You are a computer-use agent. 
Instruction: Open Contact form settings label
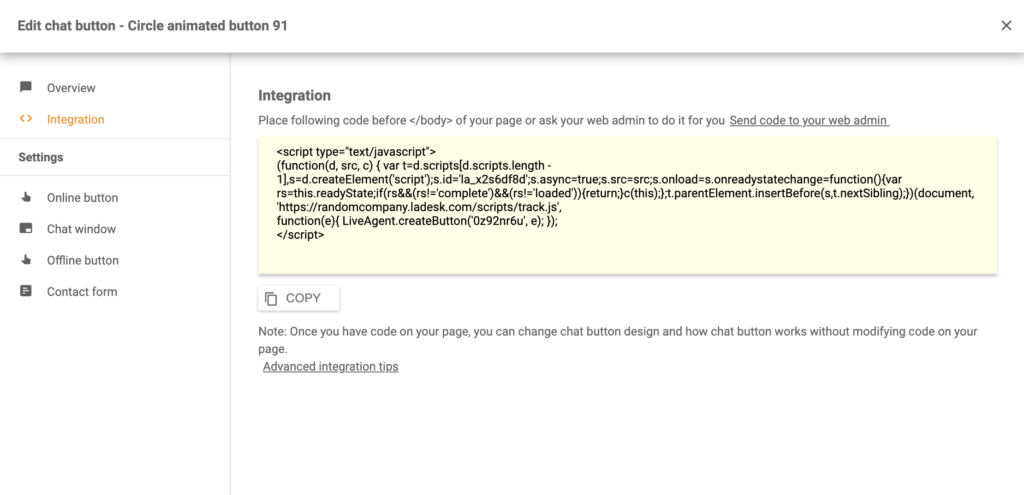tap(82, 292)
